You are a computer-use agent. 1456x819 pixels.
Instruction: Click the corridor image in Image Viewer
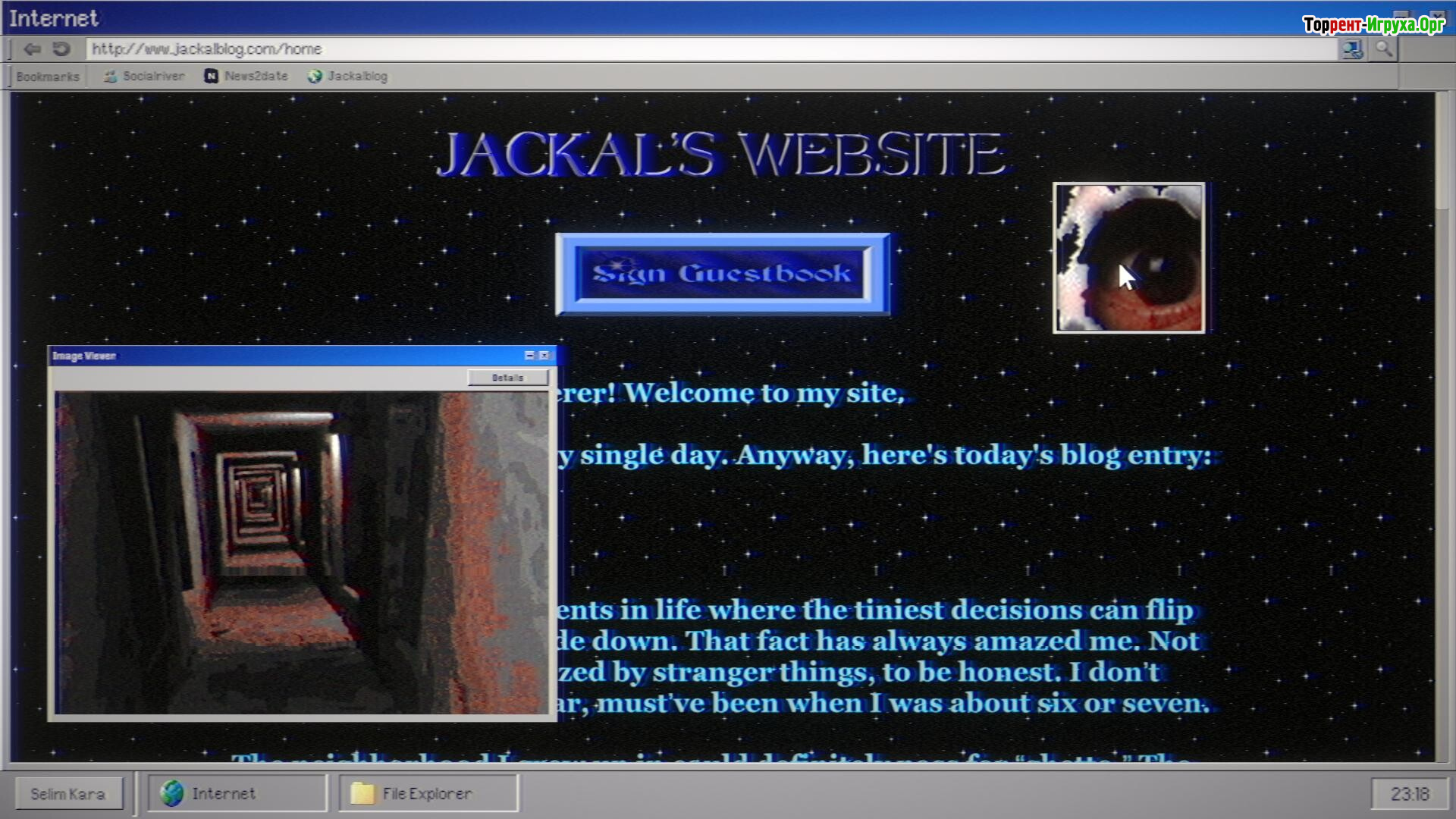pos(301,553)
